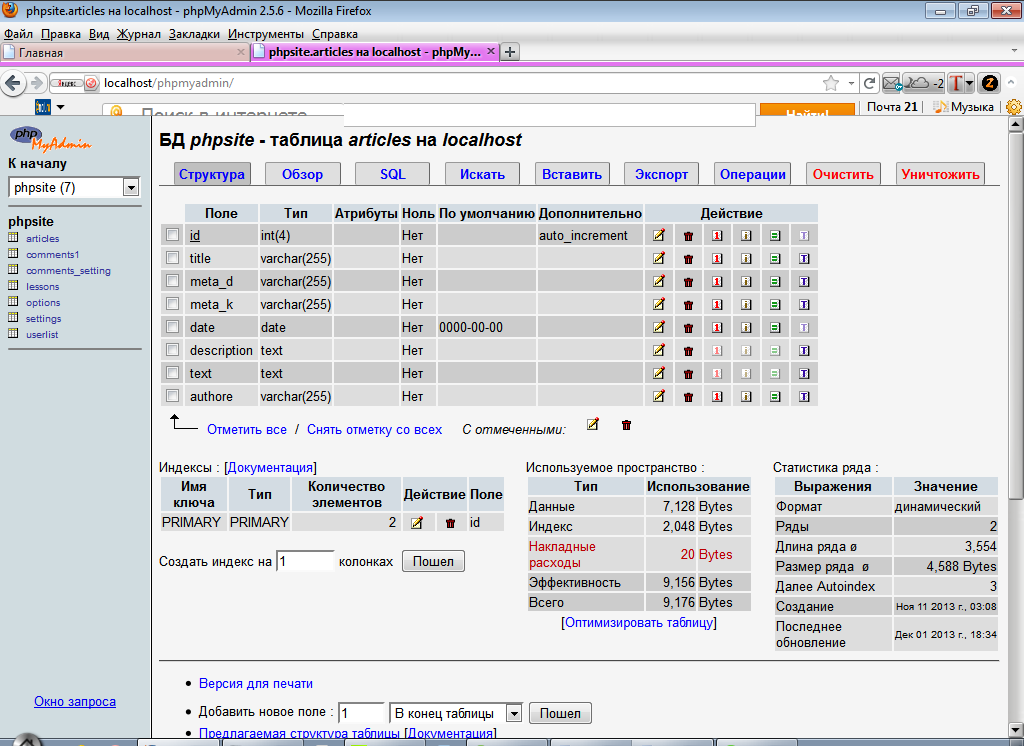Open Версия для печати link

tap(256, 683)
